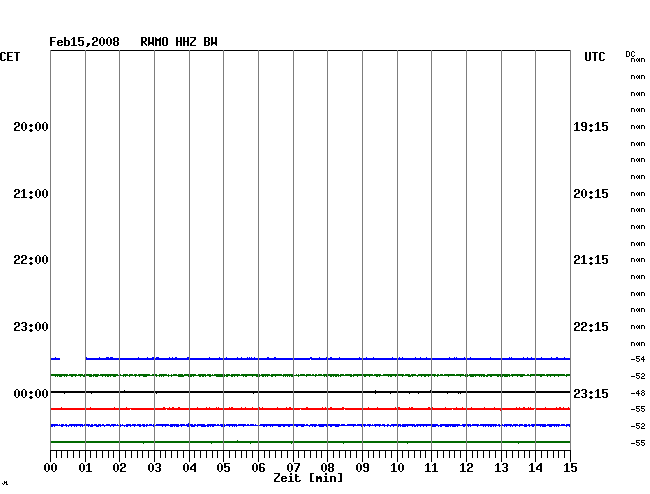Image resolution: width=650 pixels, height=494 pixels.
Task: Click the UTC time label "19:15"
Action: [591, 127]
